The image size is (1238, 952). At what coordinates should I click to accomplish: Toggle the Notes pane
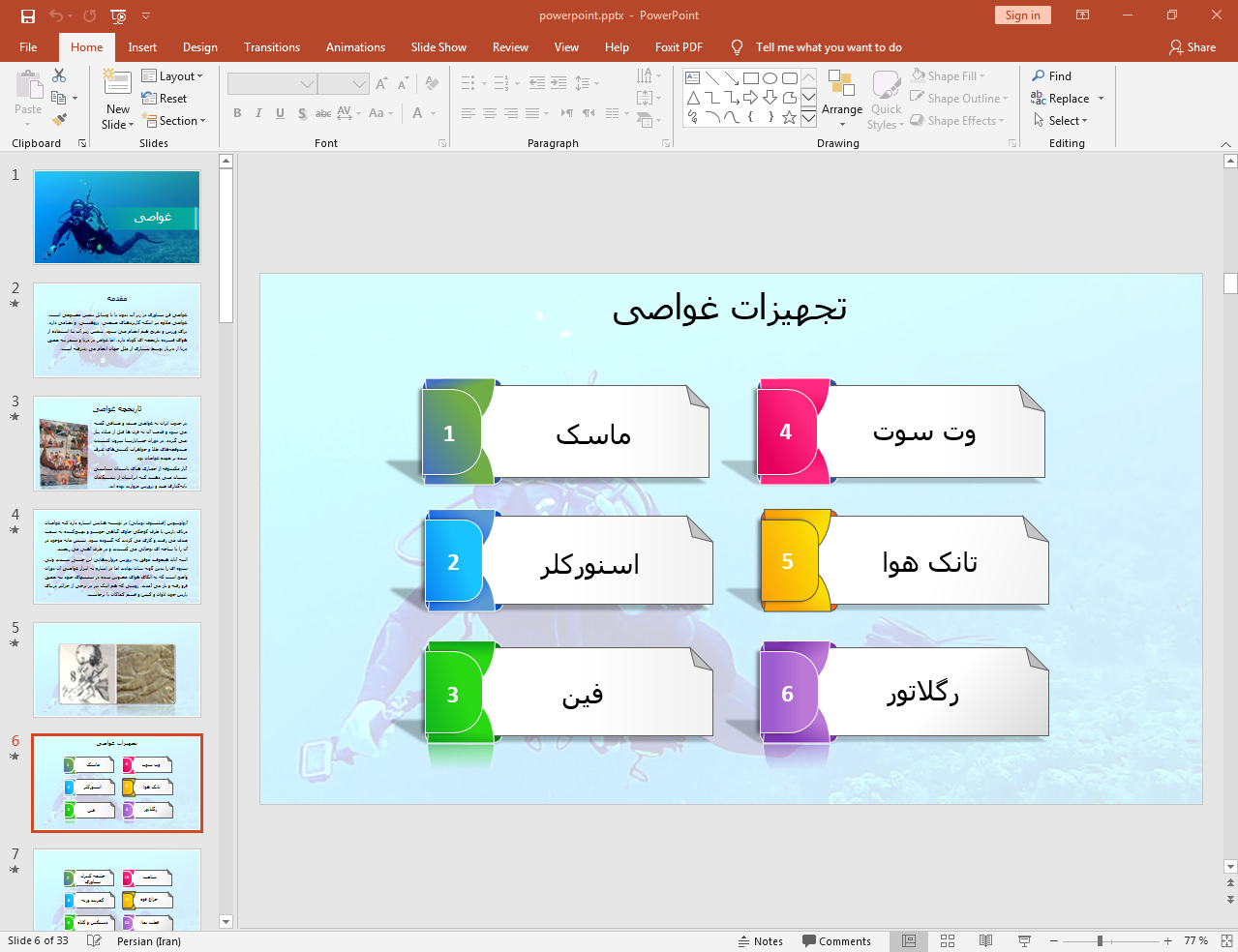click(761, 940)
